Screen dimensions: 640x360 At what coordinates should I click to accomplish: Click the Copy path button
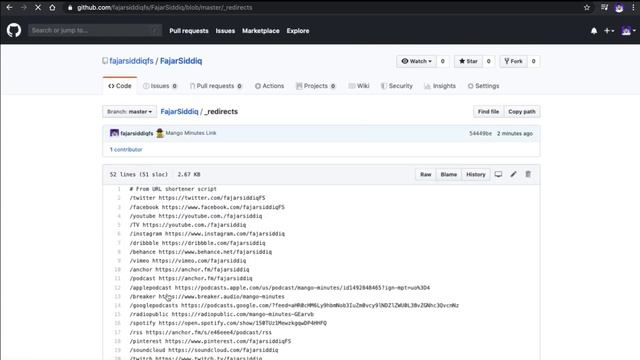(522, 111)
